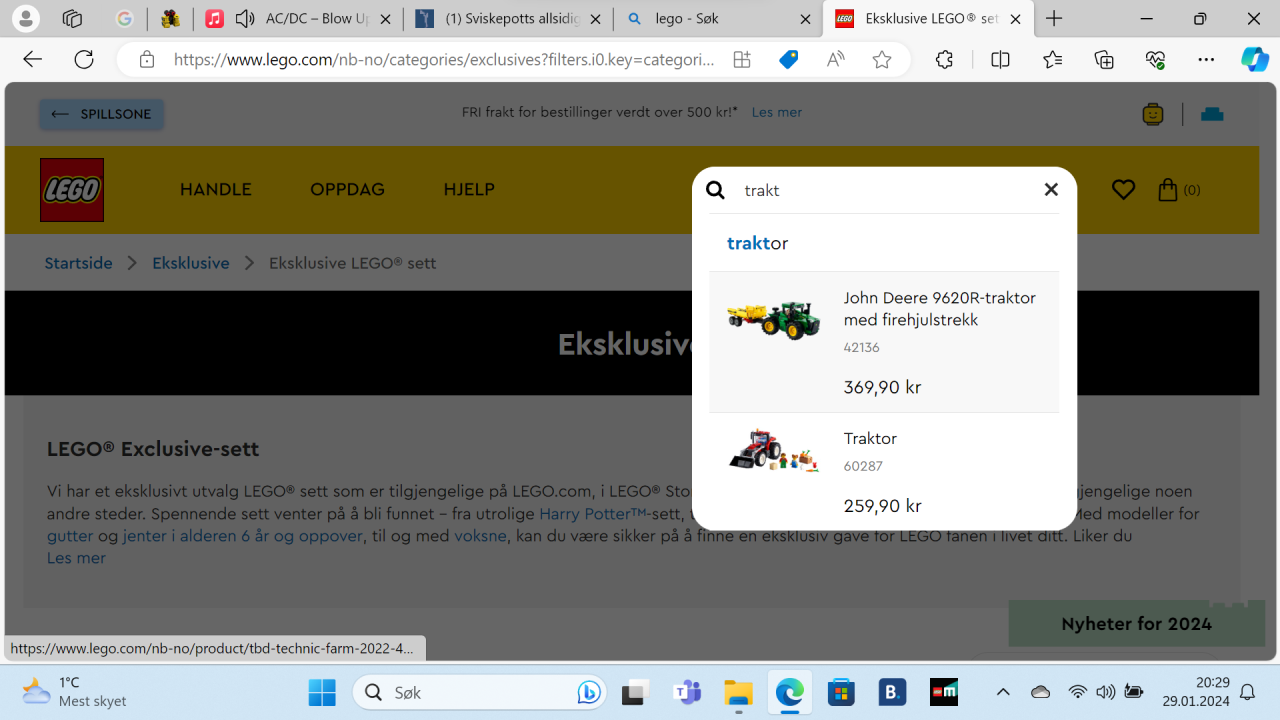1280x720 pixels.
Task: Open the OPPDAG menu
Action: [x=347, y=190]
